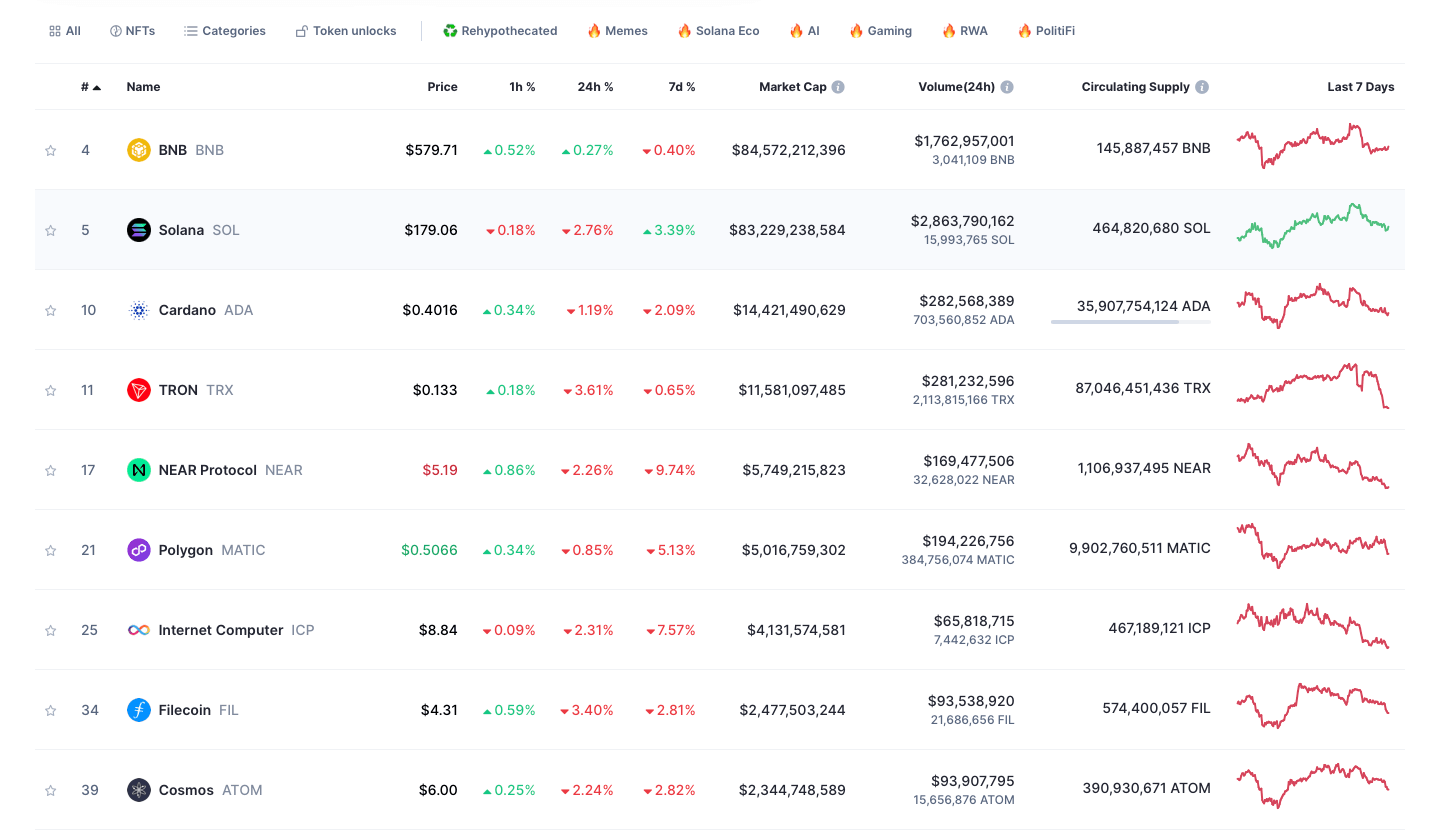The height and width of the screenshot is (837, 1438).
Task: Select the RWA category
Action: (964, 31)
